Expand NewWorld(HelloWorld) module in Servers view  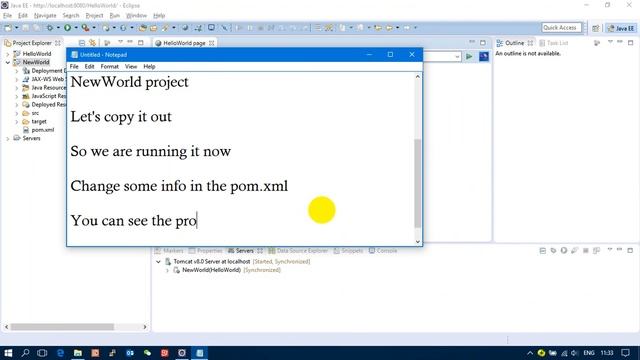click(x=167, y=270)
